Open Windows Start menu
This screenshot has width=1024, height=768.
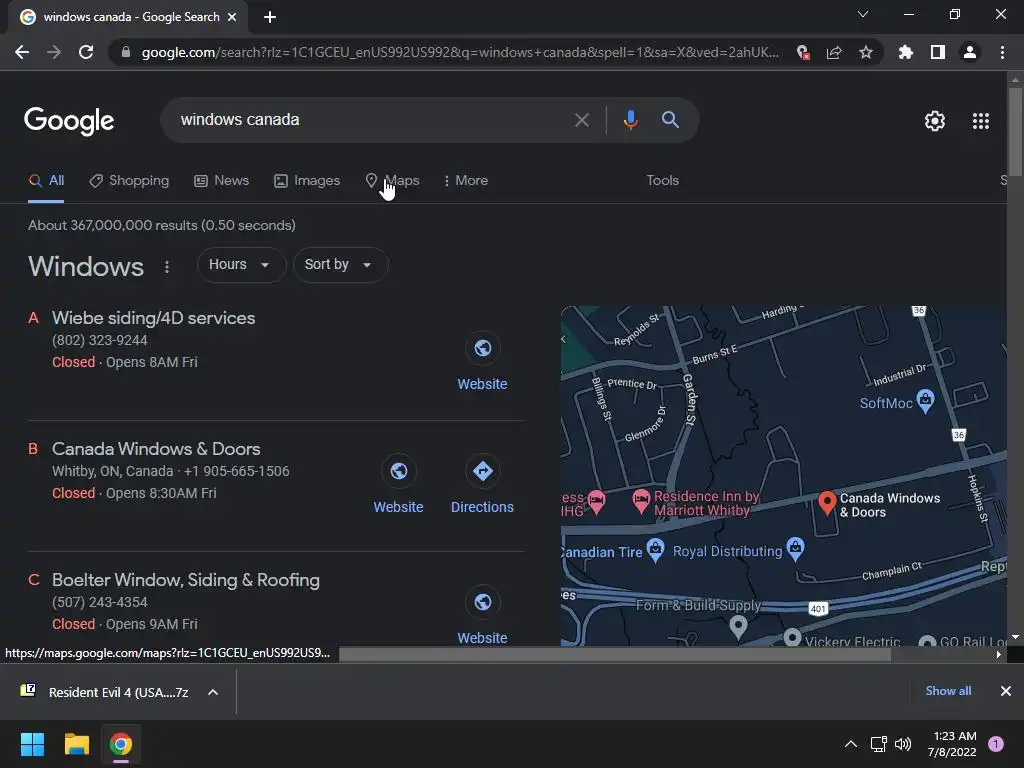click(x=33, y=744)
